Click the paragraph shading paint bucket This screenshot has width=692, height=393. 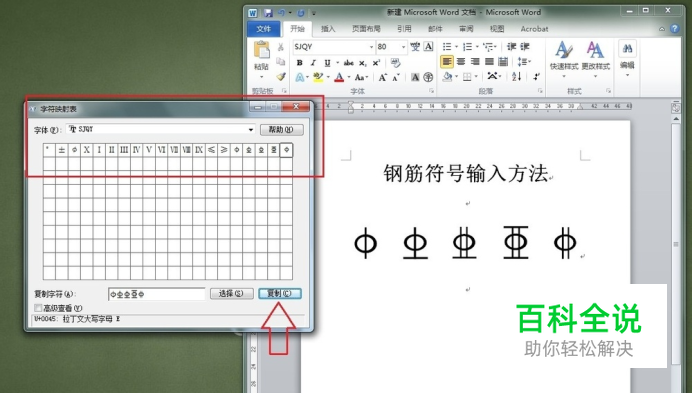pyautogui.click(x=447, y=77)
